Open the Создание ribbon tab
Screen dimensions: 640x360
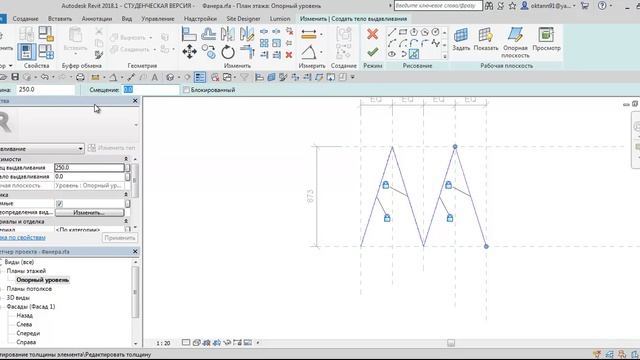(25, 19)
